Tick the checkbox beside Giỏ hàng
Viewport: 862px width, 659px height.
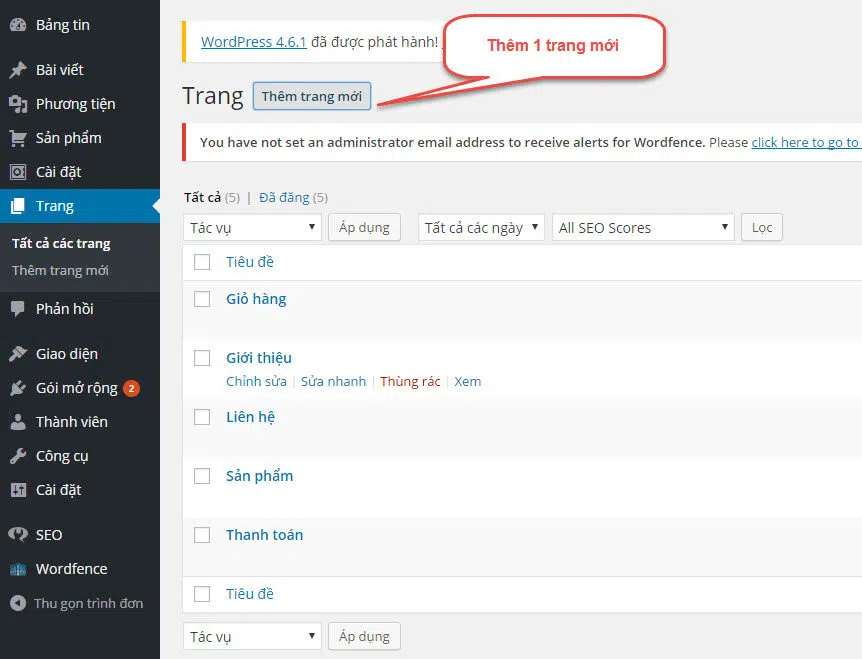[x=202, y=299]
